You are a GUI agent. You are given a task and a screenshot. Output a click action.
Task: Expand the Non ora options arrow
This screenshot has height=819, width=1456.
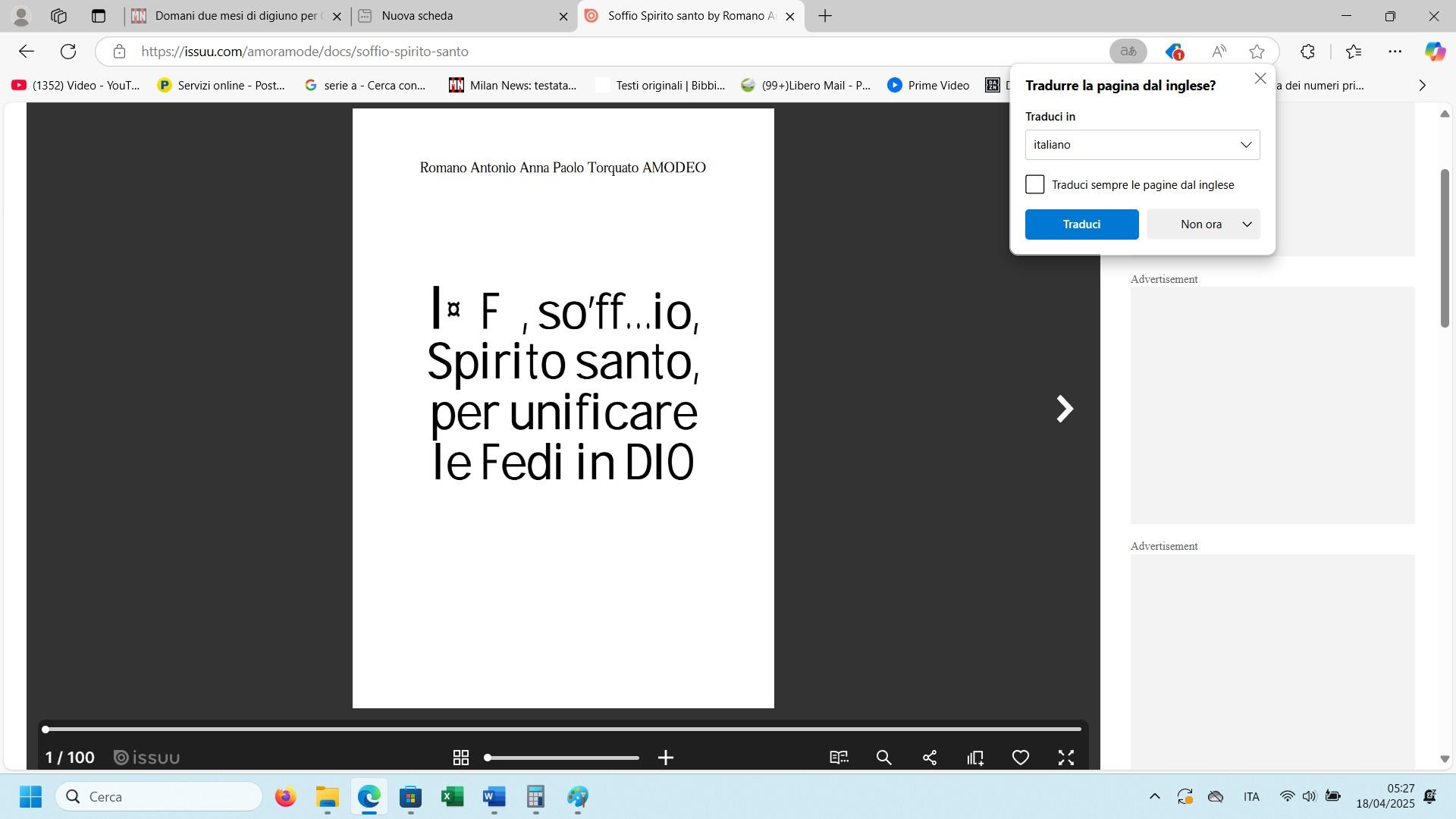pyautogui.click(x=1247, y=224)
